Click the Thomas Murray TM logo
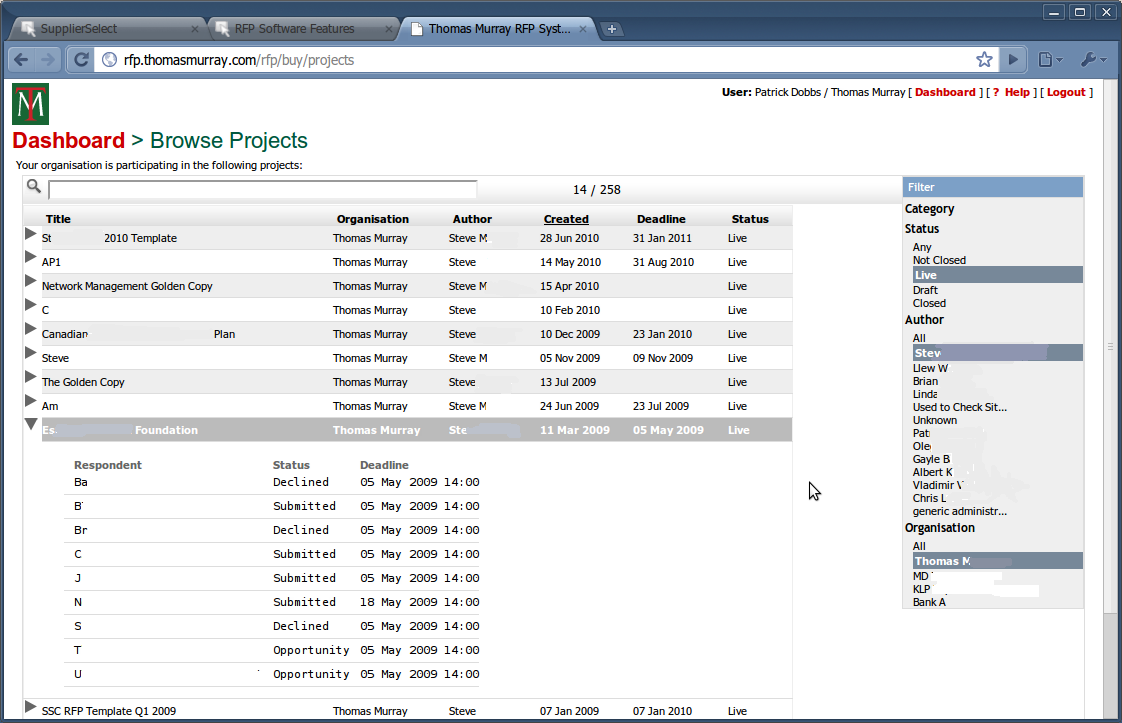 (30, 104)
